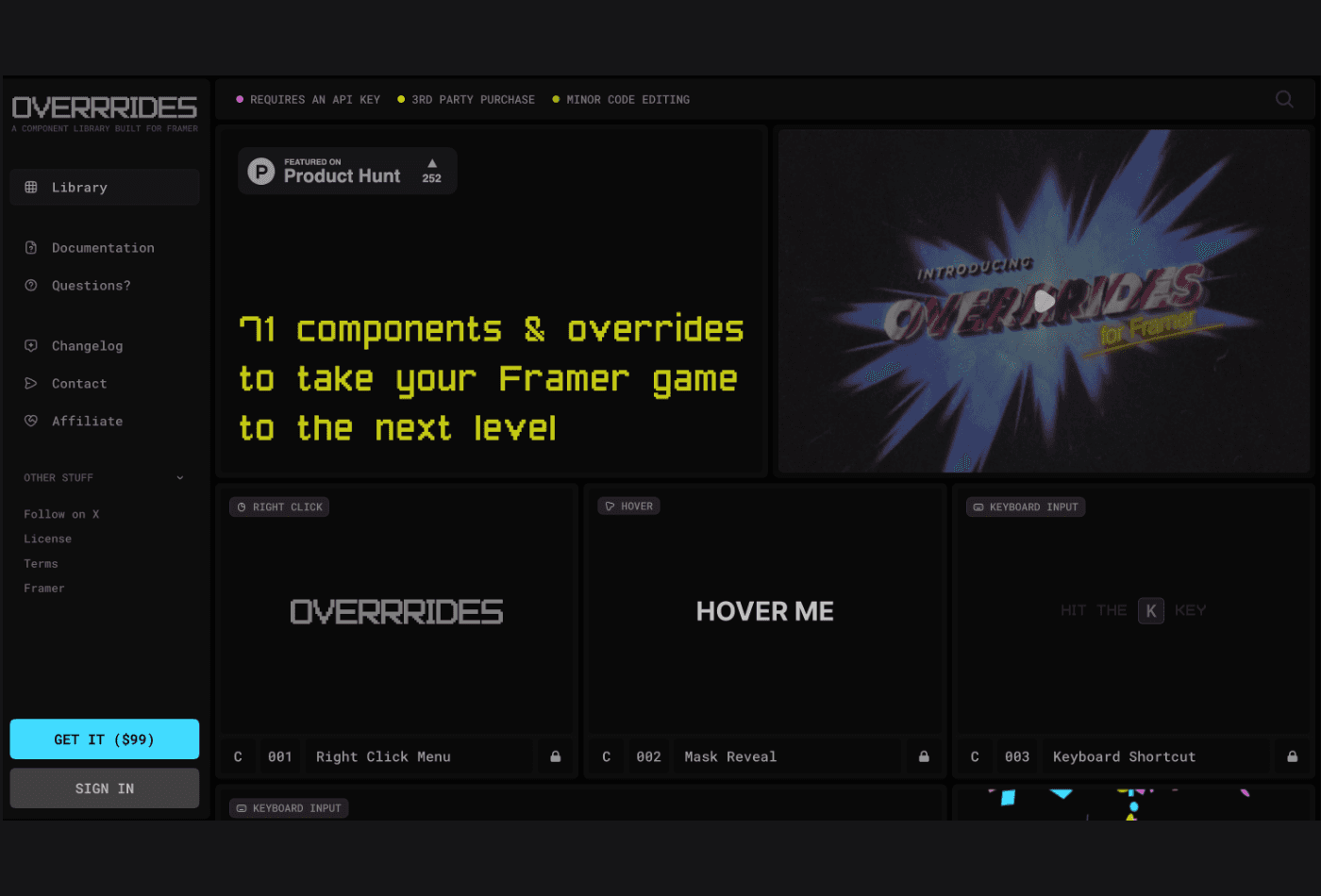This screenshot has width=1321, height=896.
Task: Collapse the Other Stuff section chevron
Action: coord(180,478)
